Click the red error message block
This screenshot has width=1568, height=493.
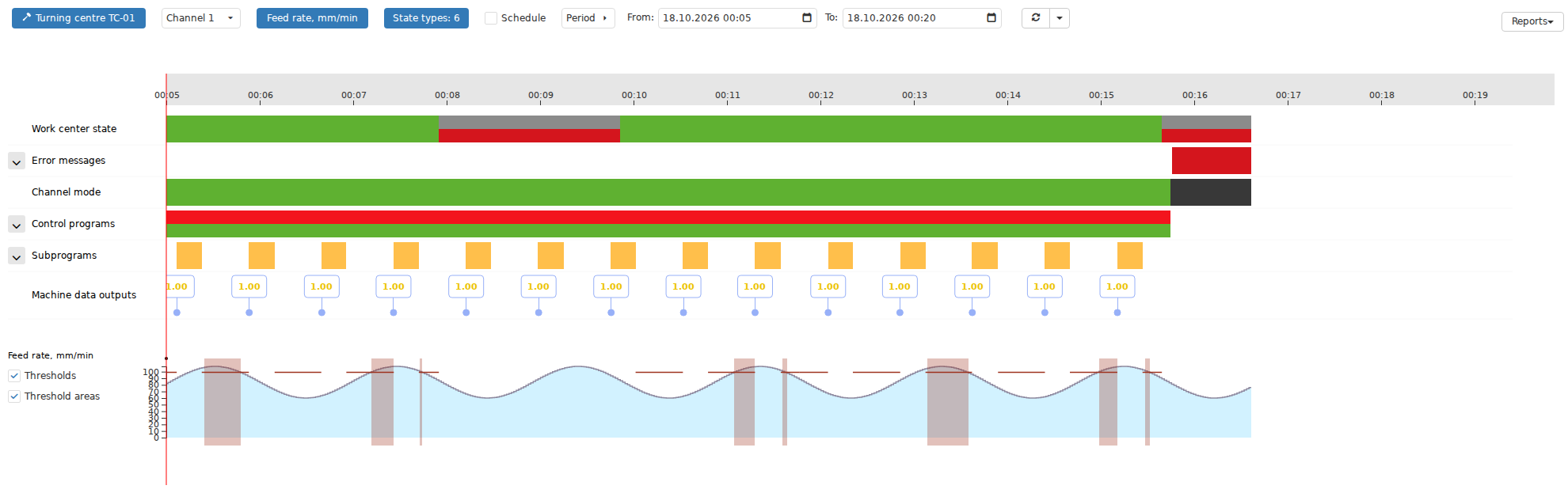pyautogui.click(x=1211, y=161)
